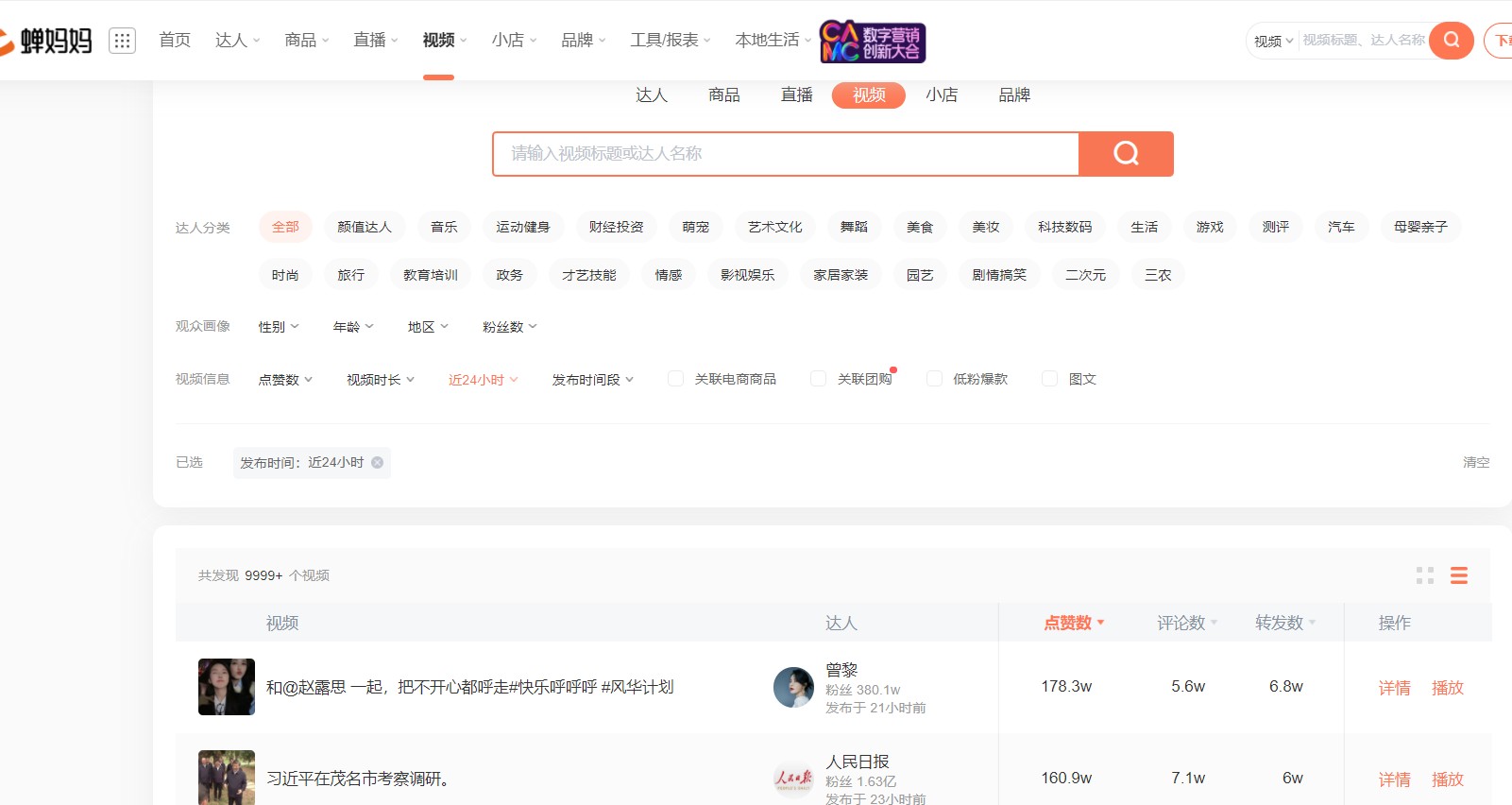Image resolution: width=1512 pixels, height=805 pixels.
Task: Expand the 达人 nav dropdown
Action: click(x=237, y=40)
